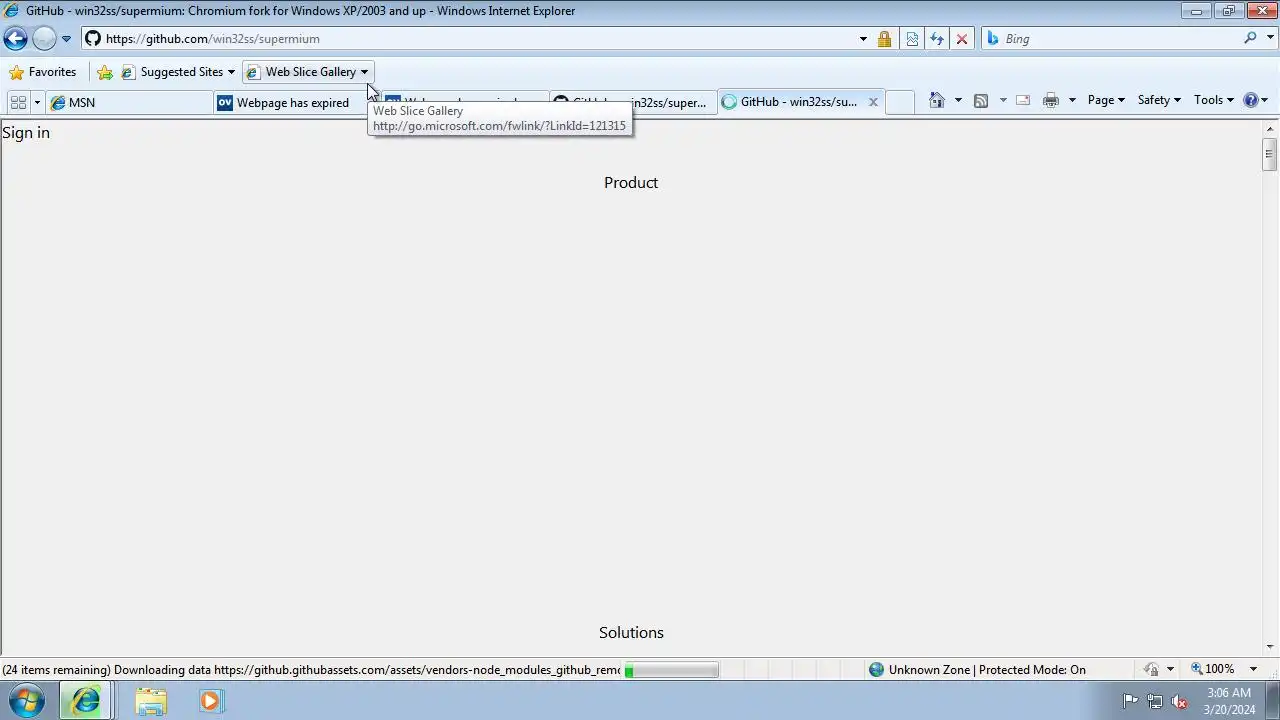The width and height of the screenshot is (1280, 720).
Task: Click the Solutions link on GitHub page
Action: click(x=631, y=633)
